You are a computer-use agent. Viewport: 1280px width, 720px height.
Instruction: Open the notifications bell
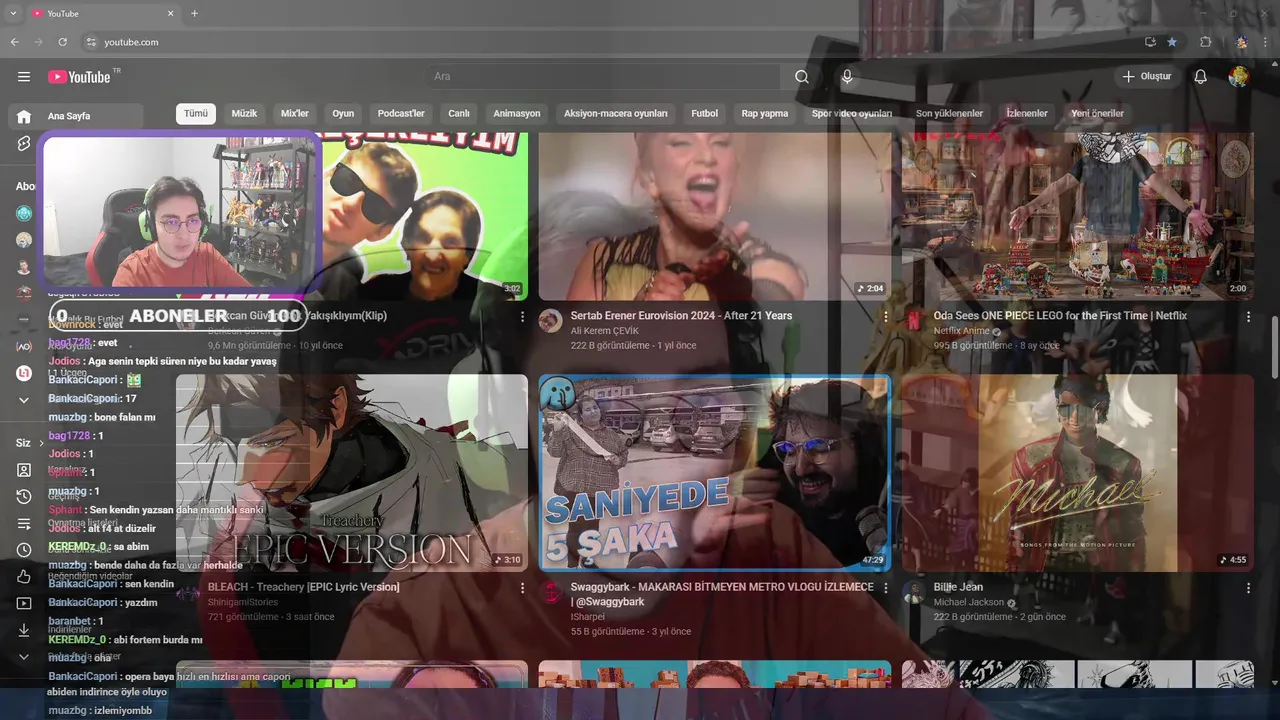(1201, 77)
